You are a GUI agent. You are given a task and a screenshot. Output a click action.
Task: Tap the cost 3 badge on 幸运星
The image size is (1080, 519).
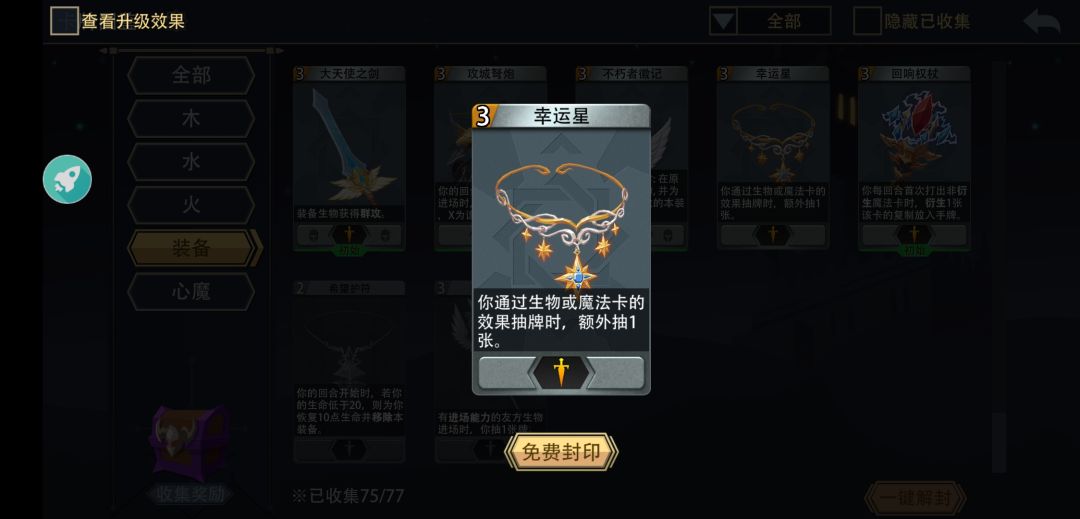(482, 116)
